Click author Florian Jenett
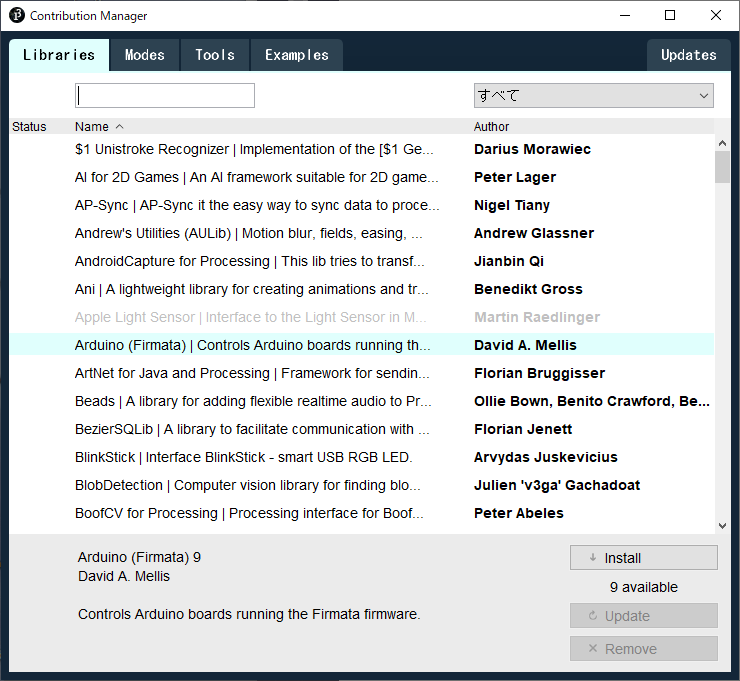The height and width of the screenshot is (681, 740). coord(523,429)
